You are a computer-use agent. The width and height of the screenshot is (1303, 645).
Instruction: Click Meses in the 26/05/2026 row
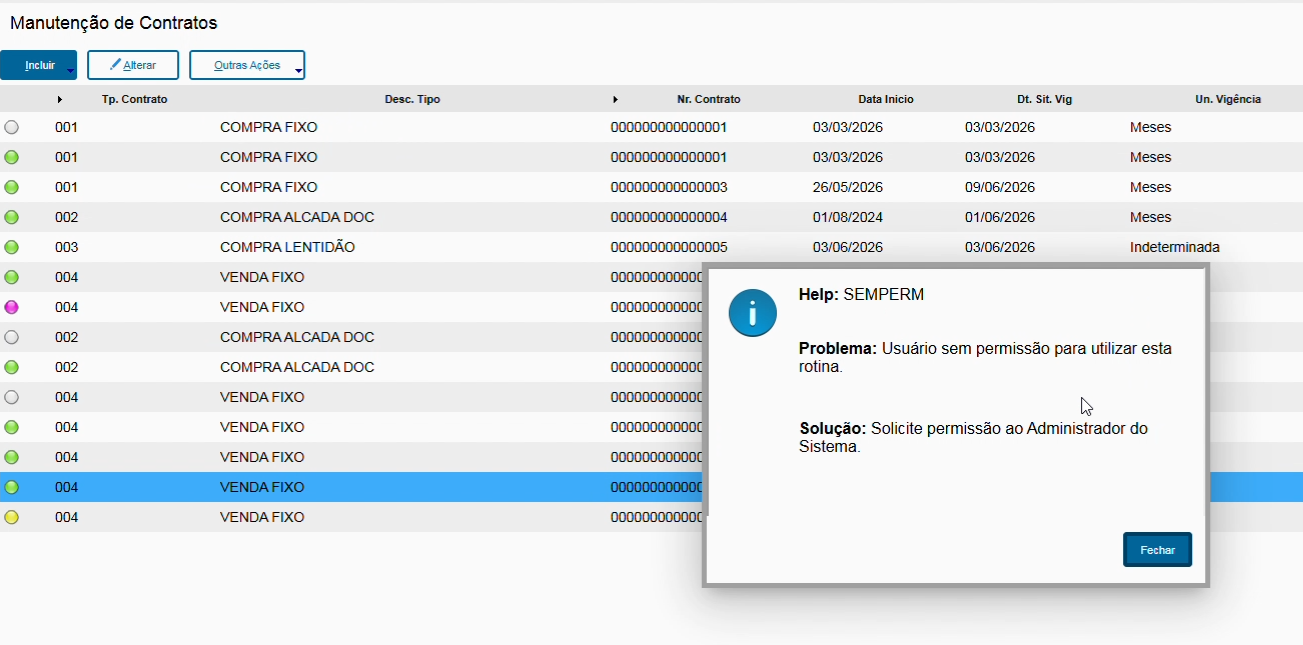(1150, 187)
